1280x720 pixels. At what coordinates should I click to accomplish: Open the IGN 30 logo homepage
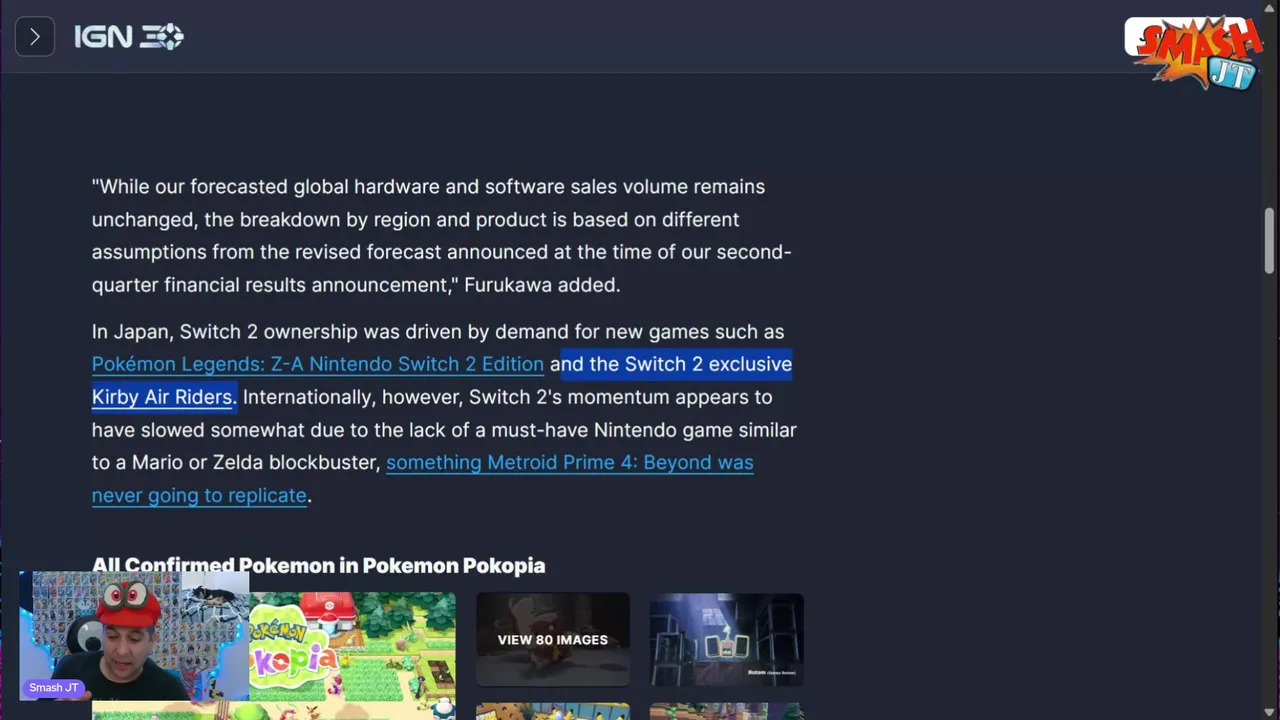tap(128, 37)
